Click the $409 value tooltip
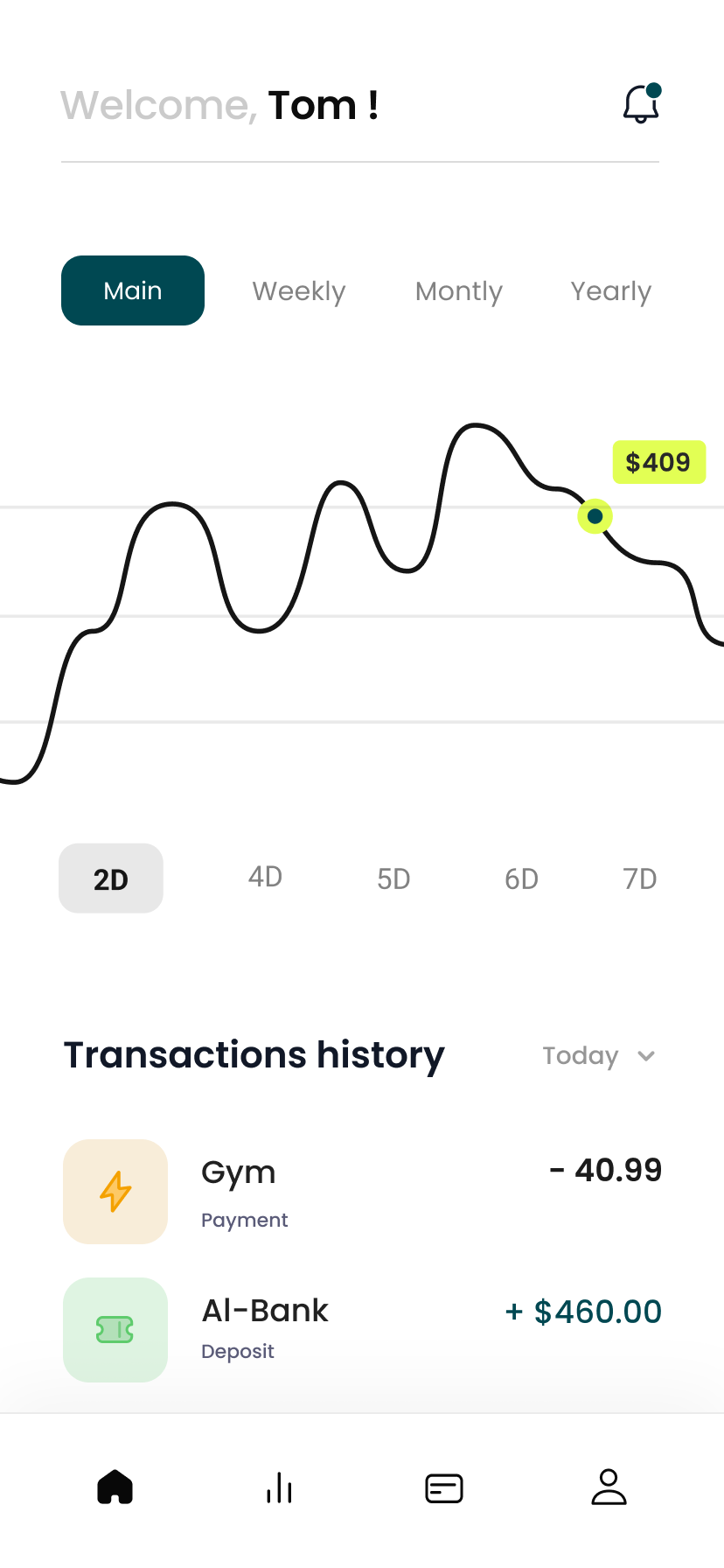 [x=658, y=462]
